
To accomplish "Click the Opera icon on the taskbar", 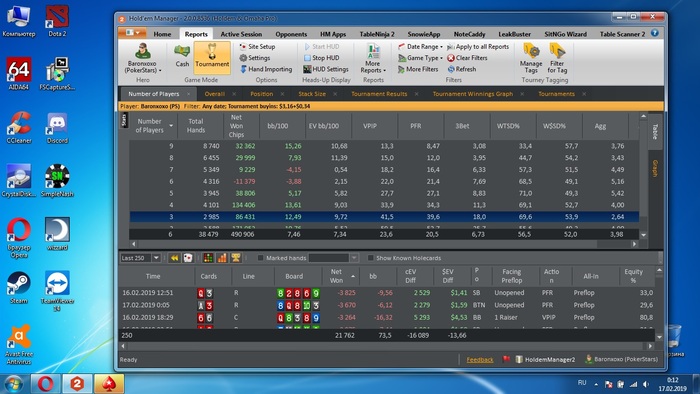I will coord(45,384).
